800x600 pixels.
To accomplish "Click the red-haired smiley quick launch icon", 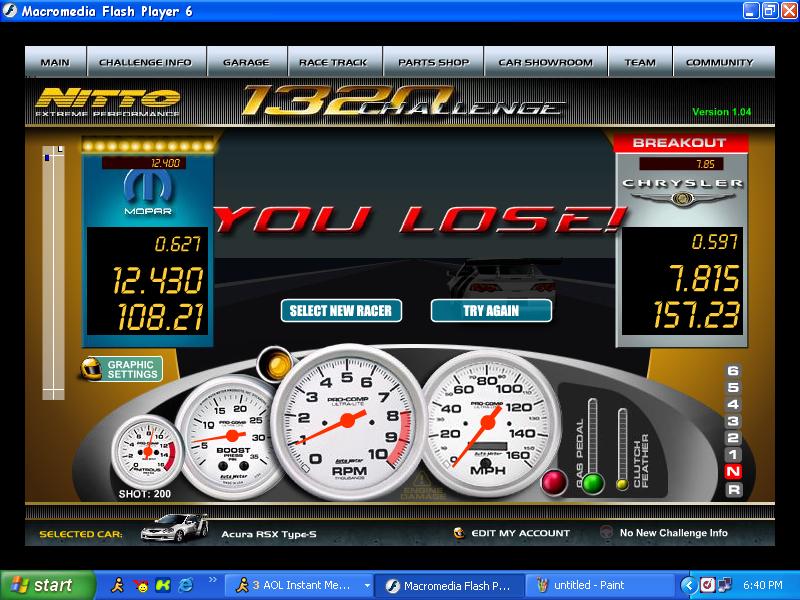I will (141, 586).
